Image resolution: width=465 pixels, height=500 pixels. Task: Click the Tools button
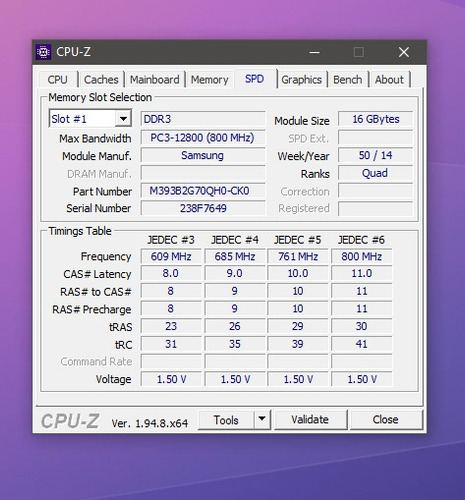click(226, 420)
